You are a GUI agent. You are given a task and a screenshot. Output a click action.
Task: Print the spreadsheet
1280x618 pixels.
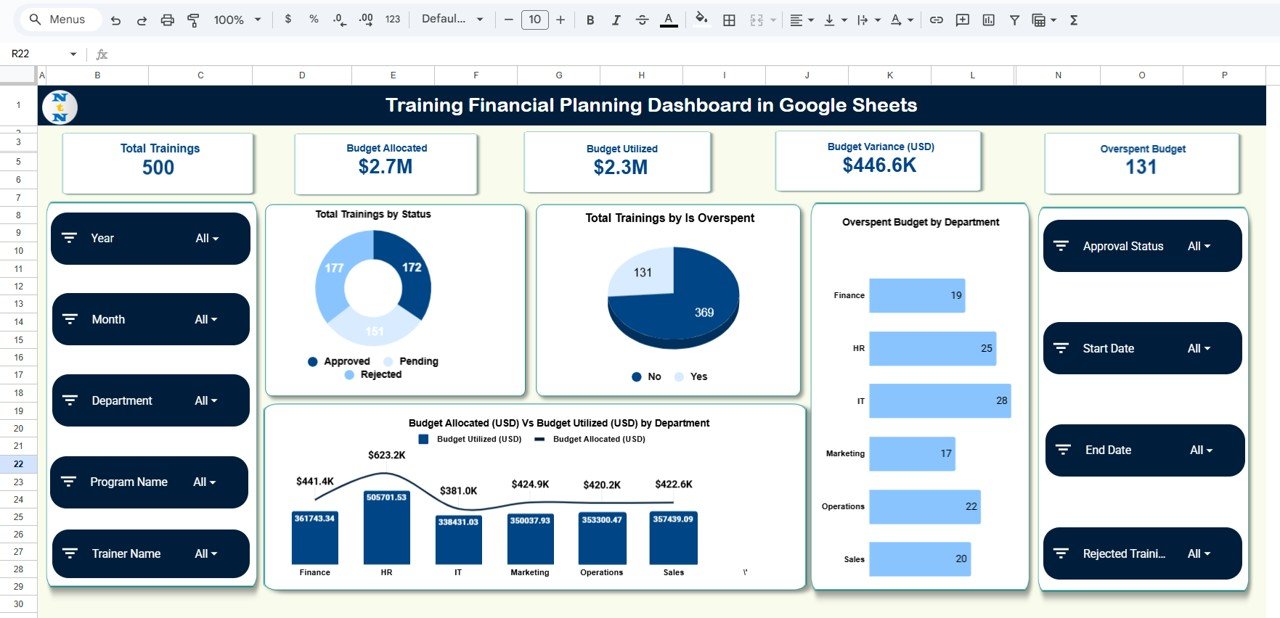coord(167,19)
